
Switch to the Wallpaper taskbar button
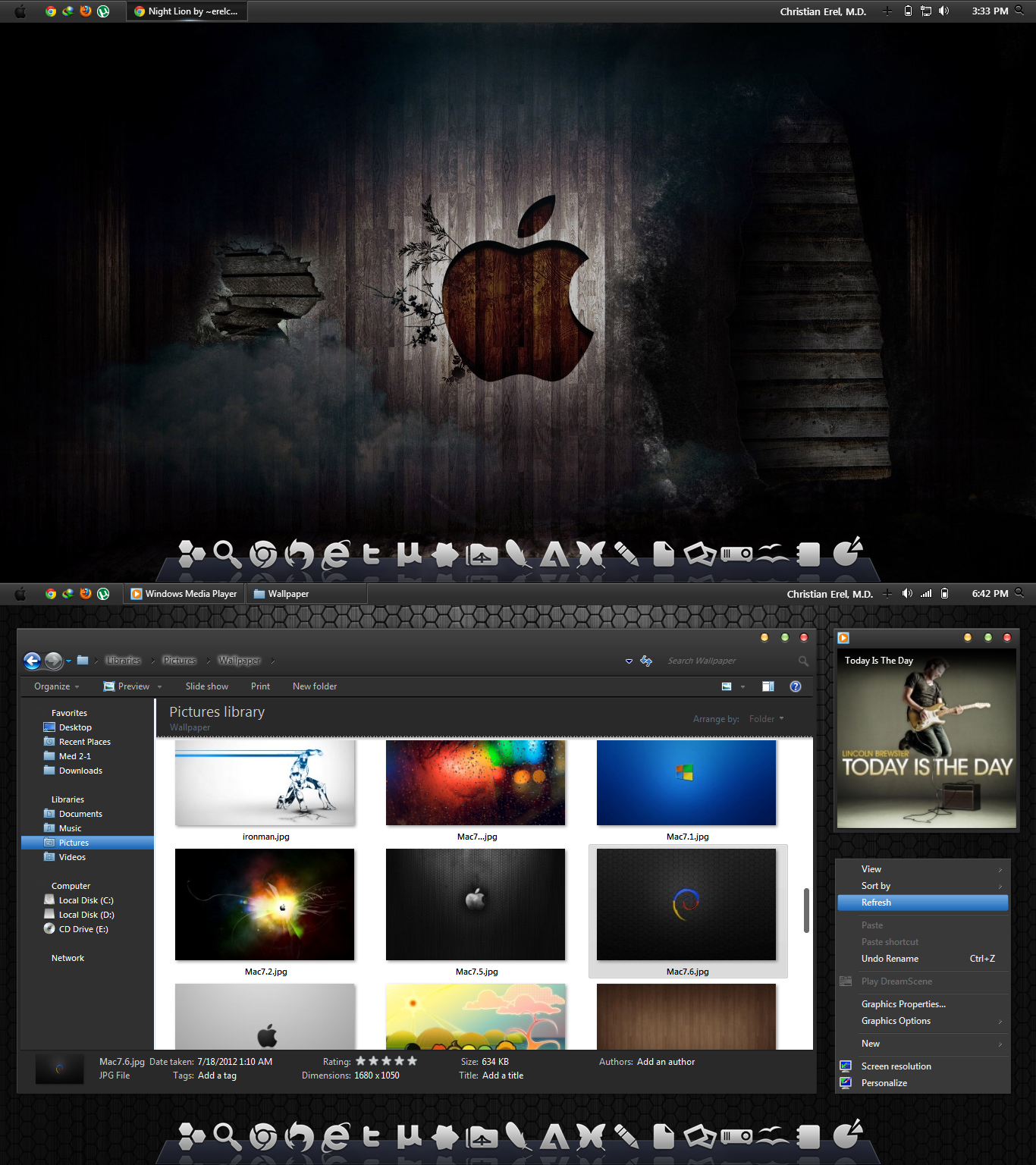coord(306,594)
